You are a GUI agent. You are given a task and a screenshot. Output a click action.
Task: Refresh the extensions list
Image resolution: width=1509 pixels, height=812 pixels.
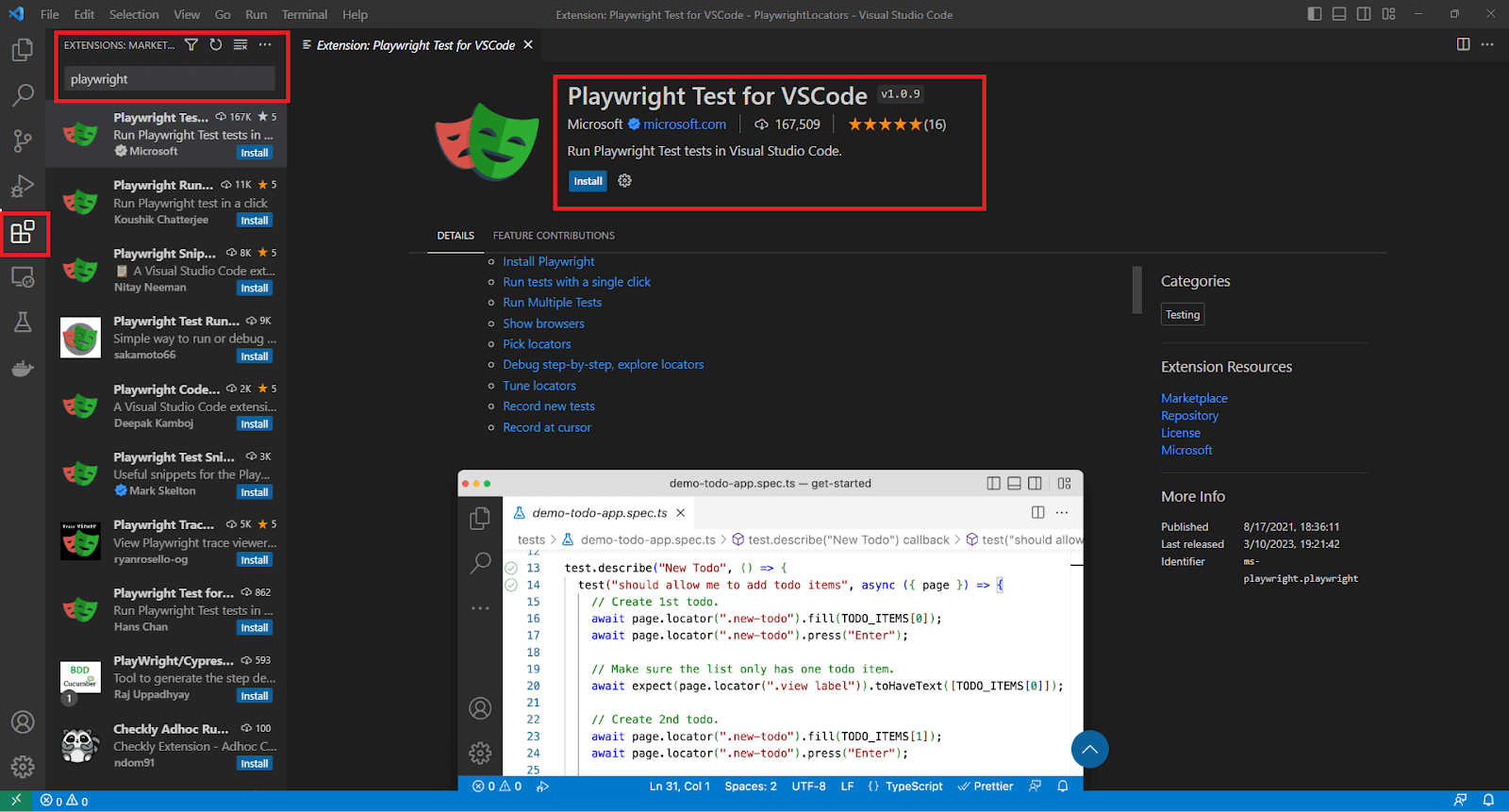point(216,44)
